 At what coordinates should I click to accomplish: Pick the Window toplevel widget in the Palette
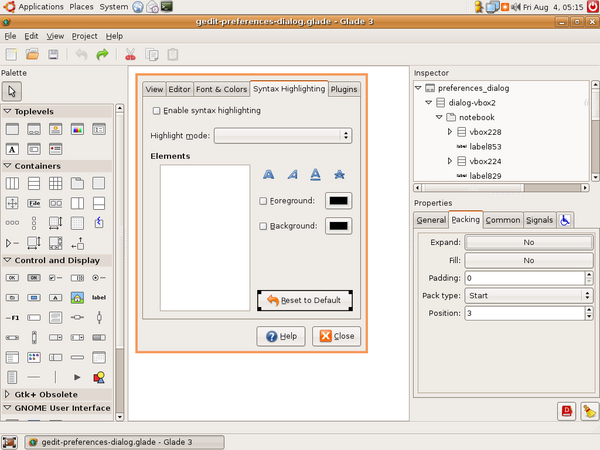tap(12, 129)
